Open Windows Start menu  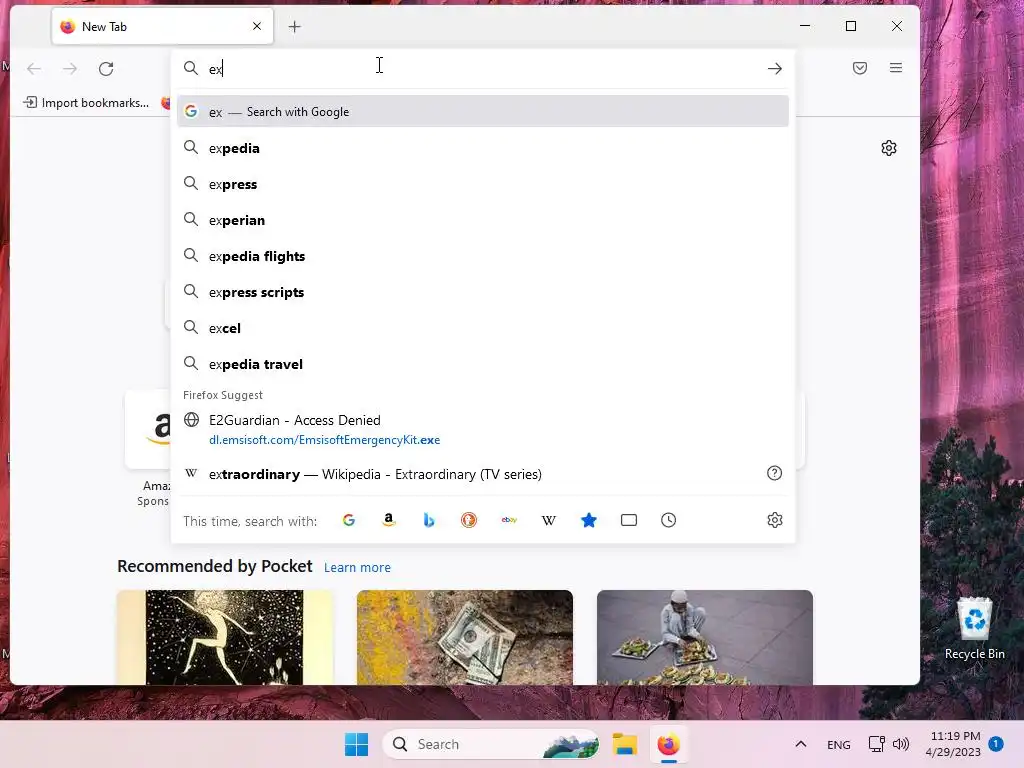coord(357,744)
